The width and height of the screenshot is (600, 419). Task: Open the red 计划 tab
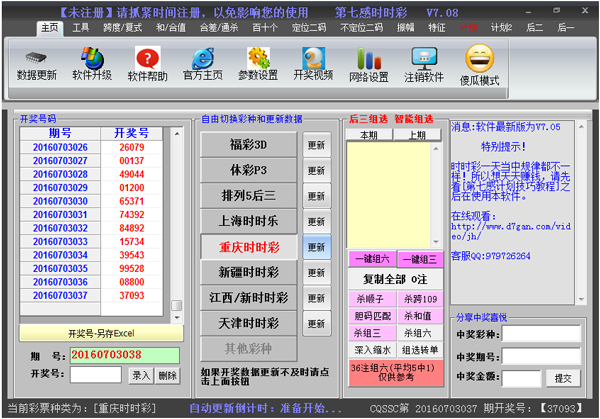pyautogui.click(x=468, y=28)
